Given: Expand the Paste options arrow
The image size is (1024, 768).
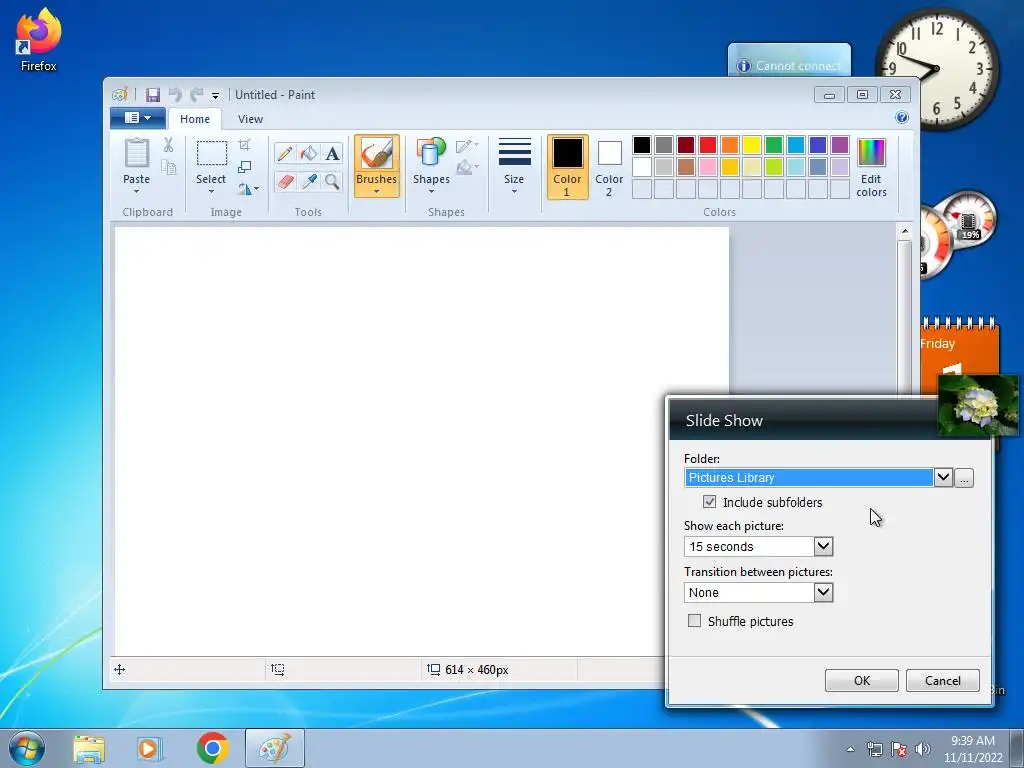Looking at the screenshot, I should coord(136,191).
